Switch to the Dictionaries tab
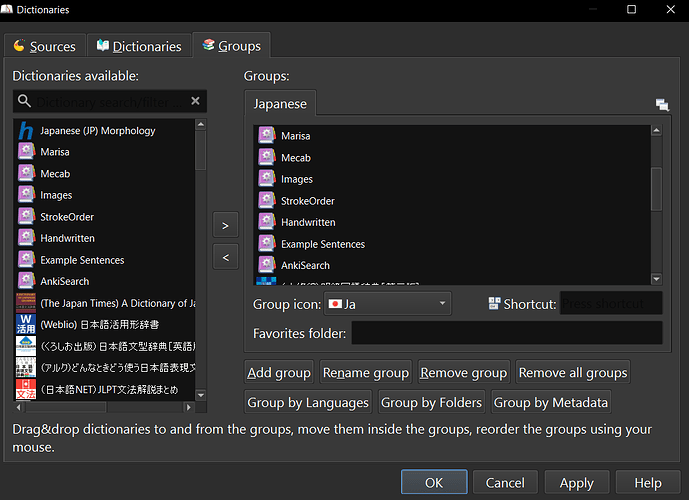 pyautogui.click(x=139, y=46)
